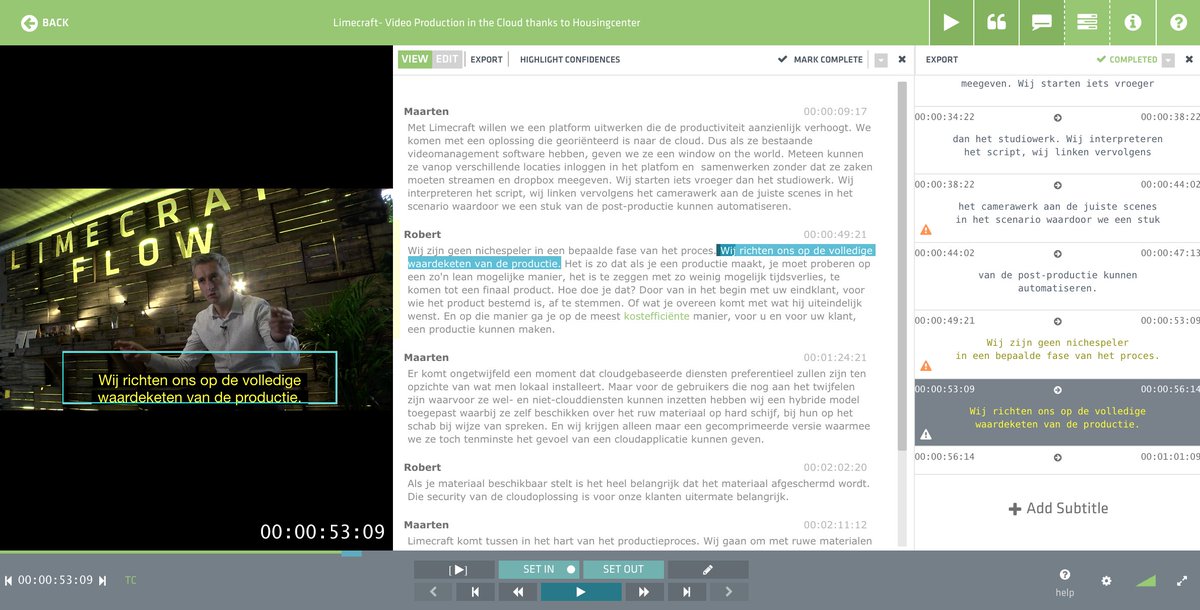The image size is (1200, 610).
Task: Rewind the video
Action: click(518, 592)
